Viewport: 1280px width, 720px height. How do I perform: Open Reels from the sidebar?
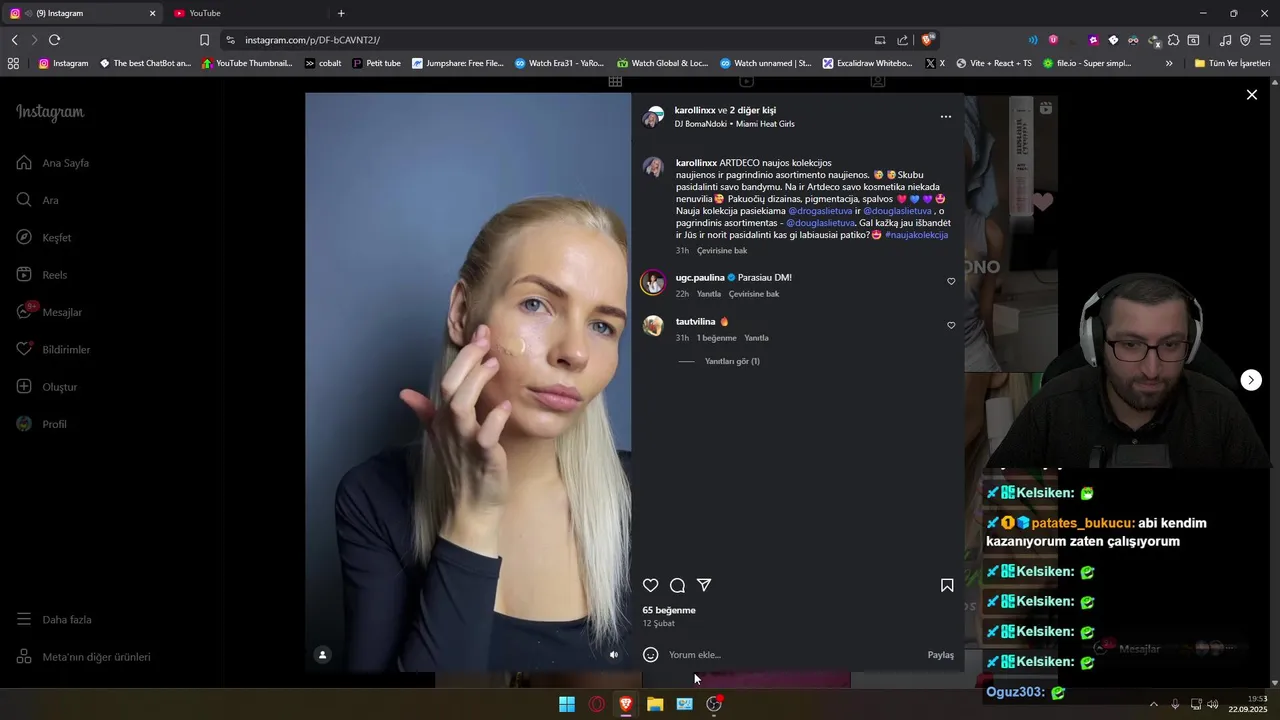point(42,275)
